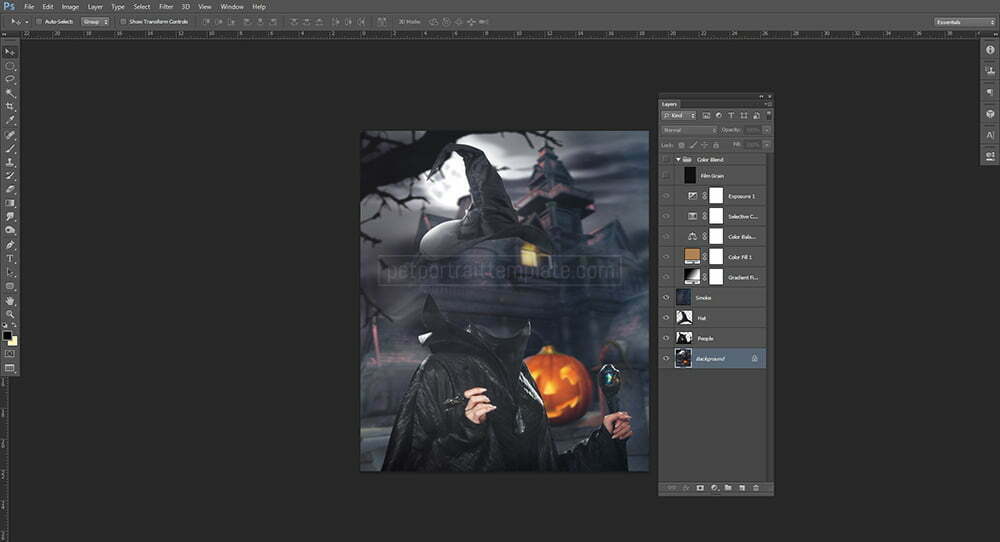This screenshot has height=542, width=1000.
Task: Open the Image menu
Action: (x=70, y=6)
